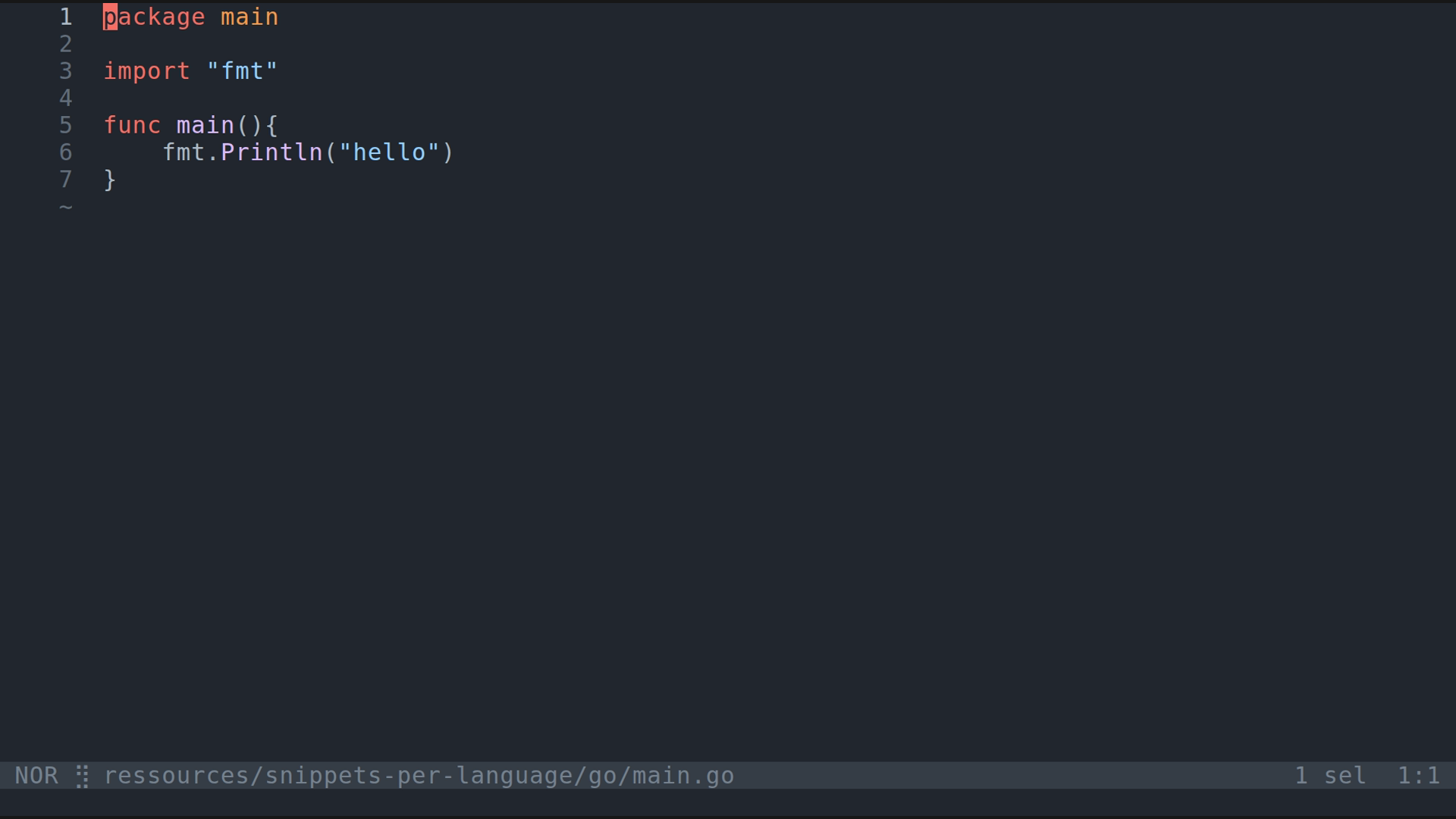Place cursor on the "func" keyword

coord(132,126)
